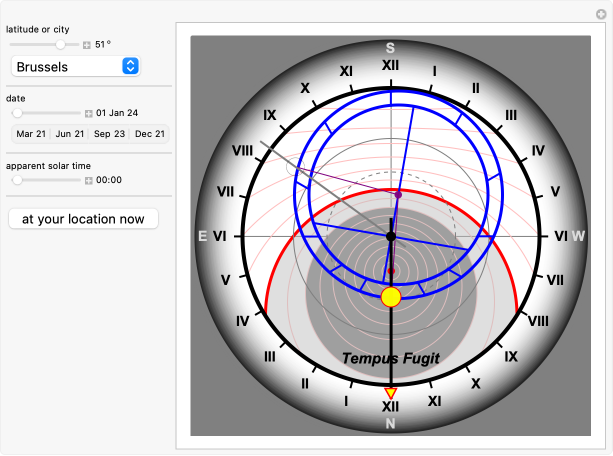The height and width of the screenshot is (456, 613).
Task: Click the N compass label at bottom
Action: pos(391,423)
